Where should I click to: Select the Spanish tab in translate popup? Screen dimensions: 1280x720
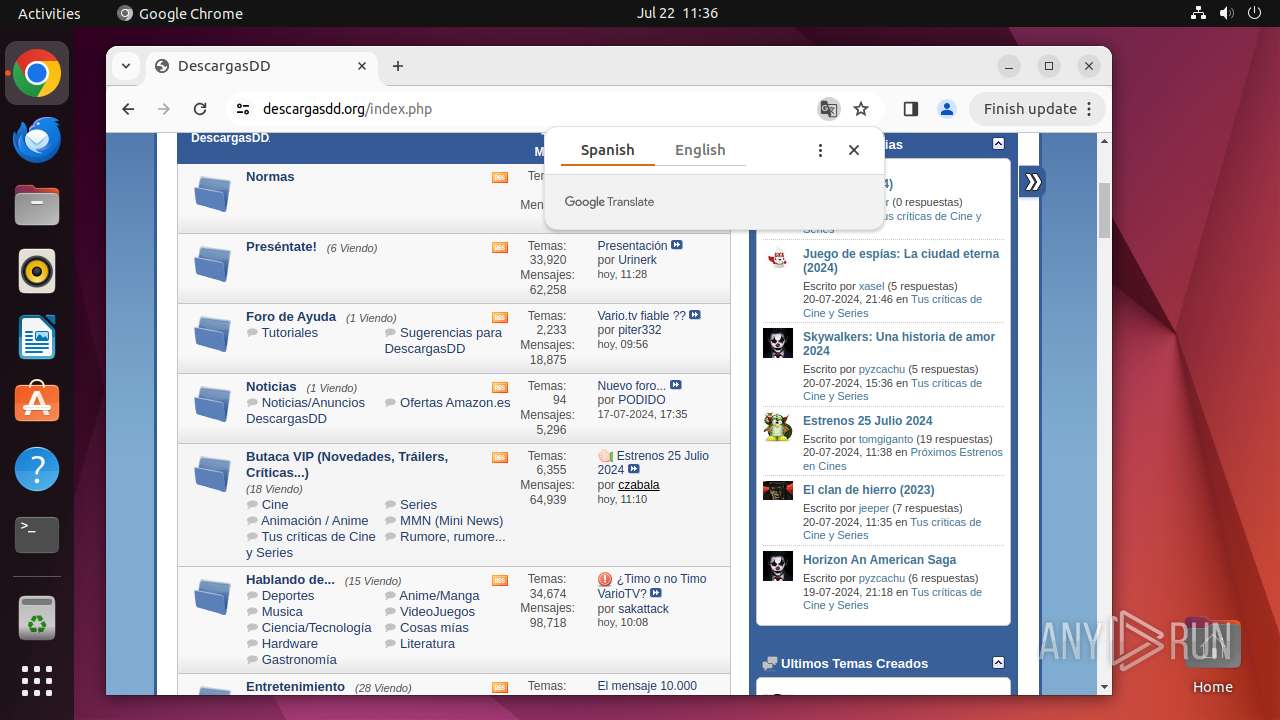pos(607,150)
